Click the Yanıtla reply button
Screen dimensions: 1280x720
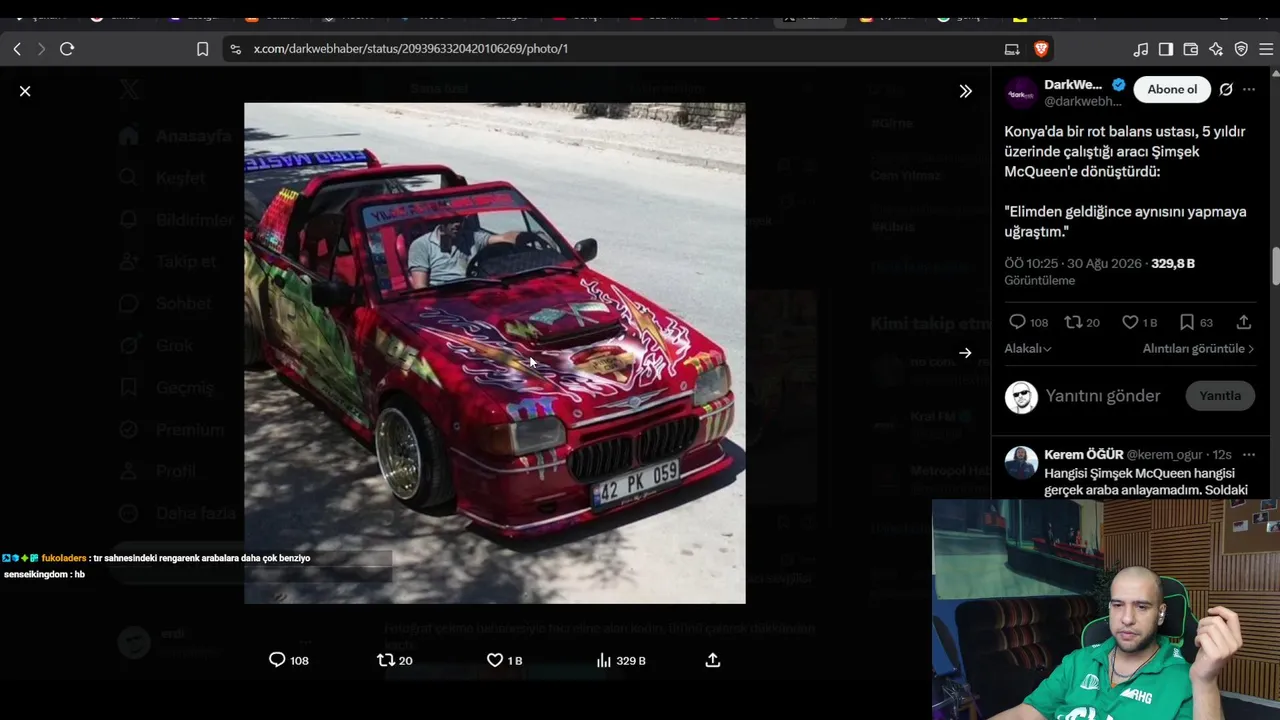(x=1220, y=396)
